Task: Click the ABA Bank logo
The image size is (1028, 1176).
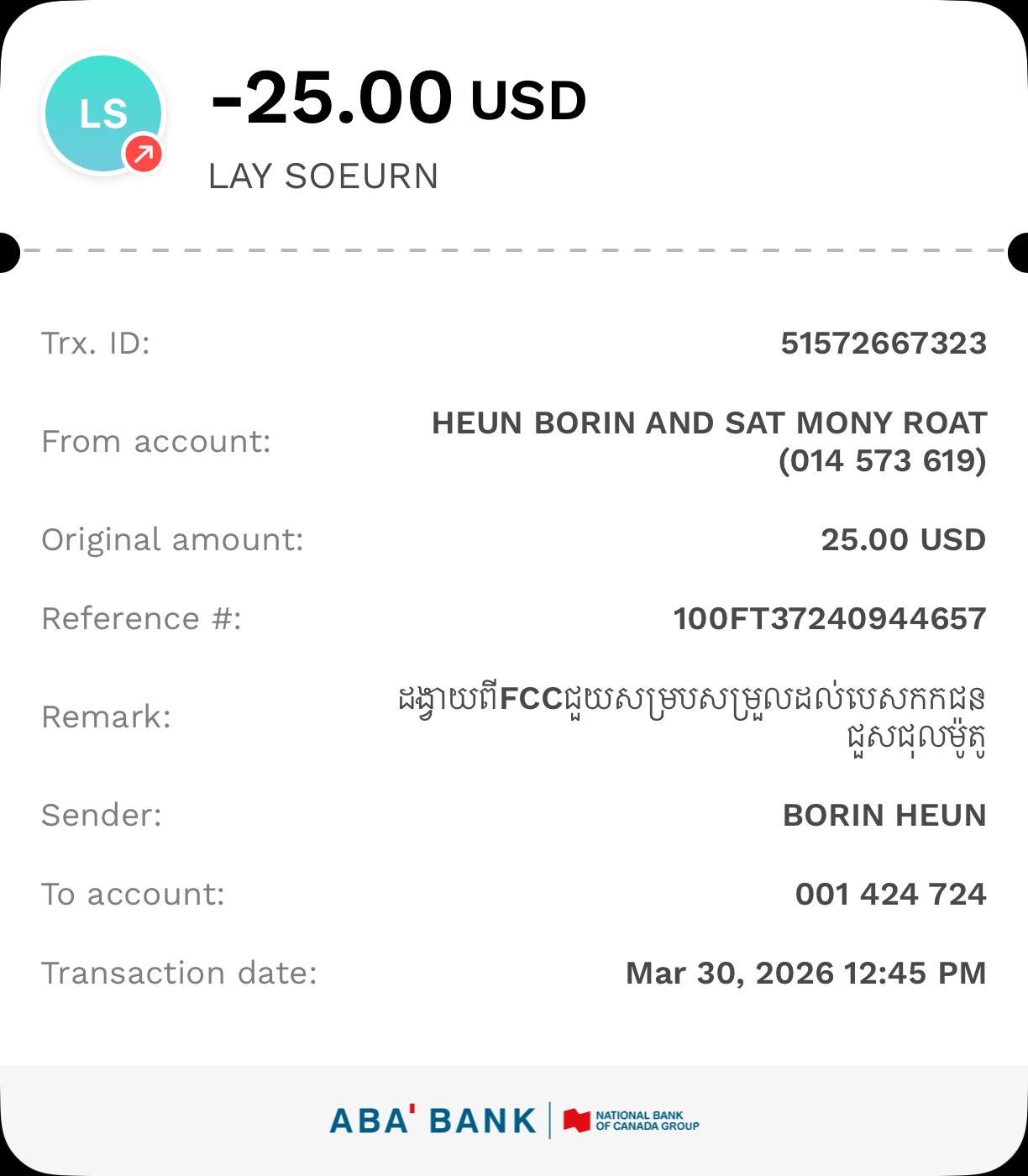Action: [x=433, y=1121]
